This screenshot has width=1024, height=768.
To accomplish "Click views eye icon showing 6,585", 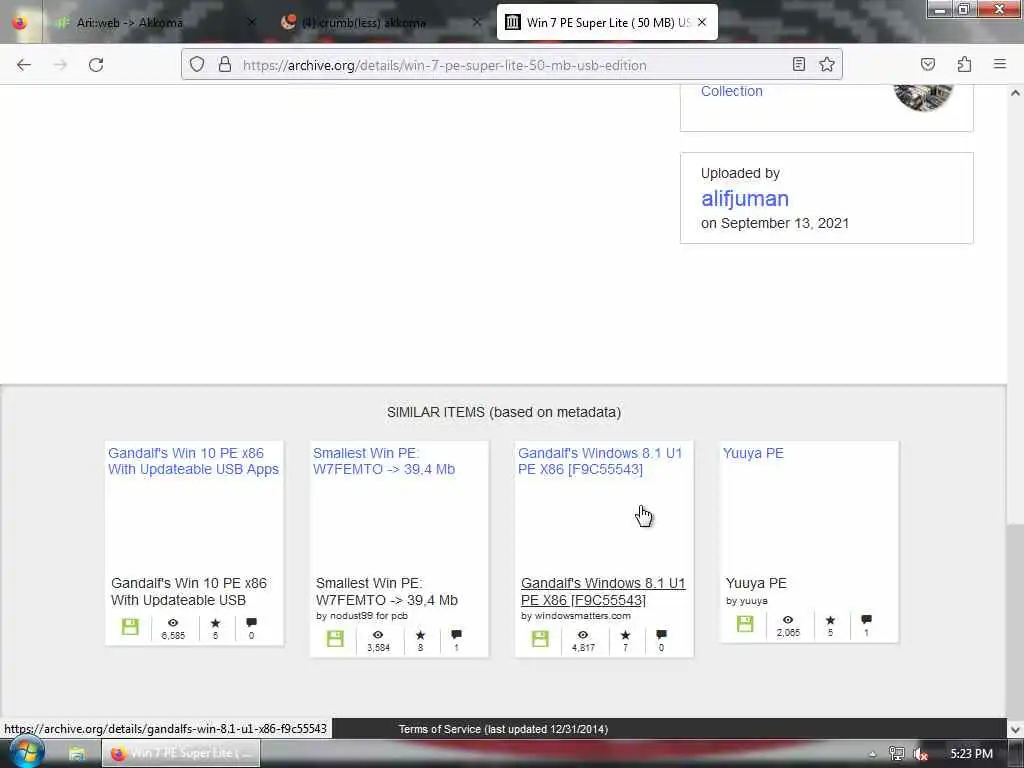I will point(173,623).
